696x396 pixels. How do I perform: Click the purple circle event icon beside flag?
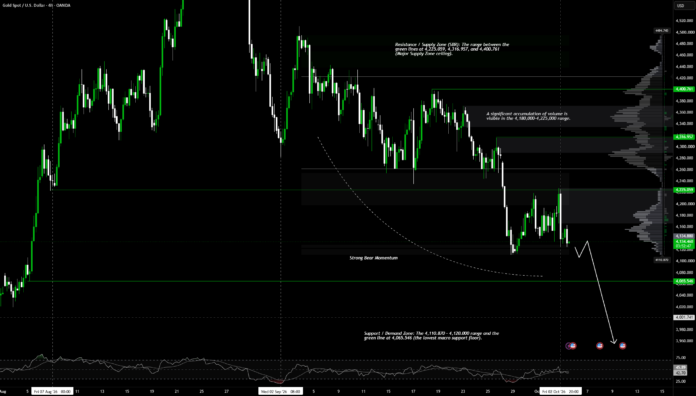[x=568, y=345]
